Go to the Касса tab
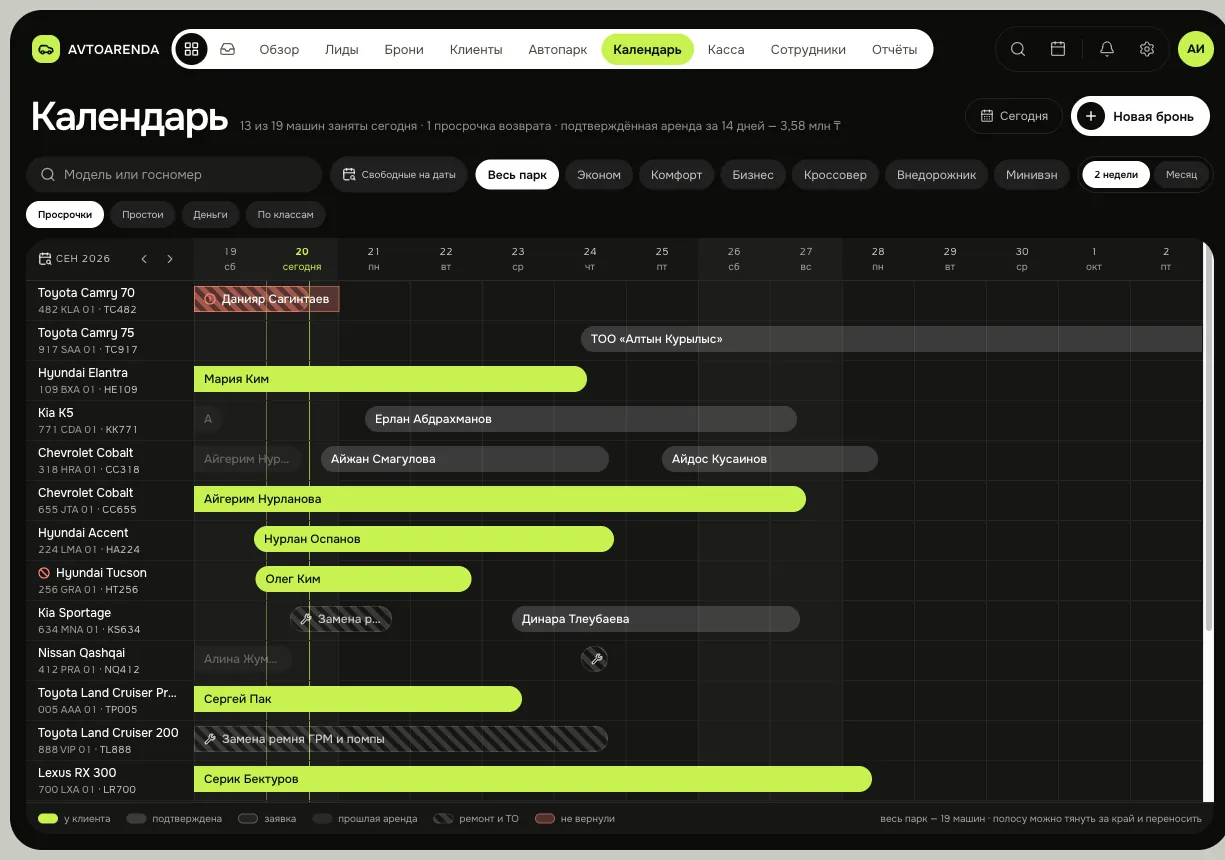 (726, 49)
